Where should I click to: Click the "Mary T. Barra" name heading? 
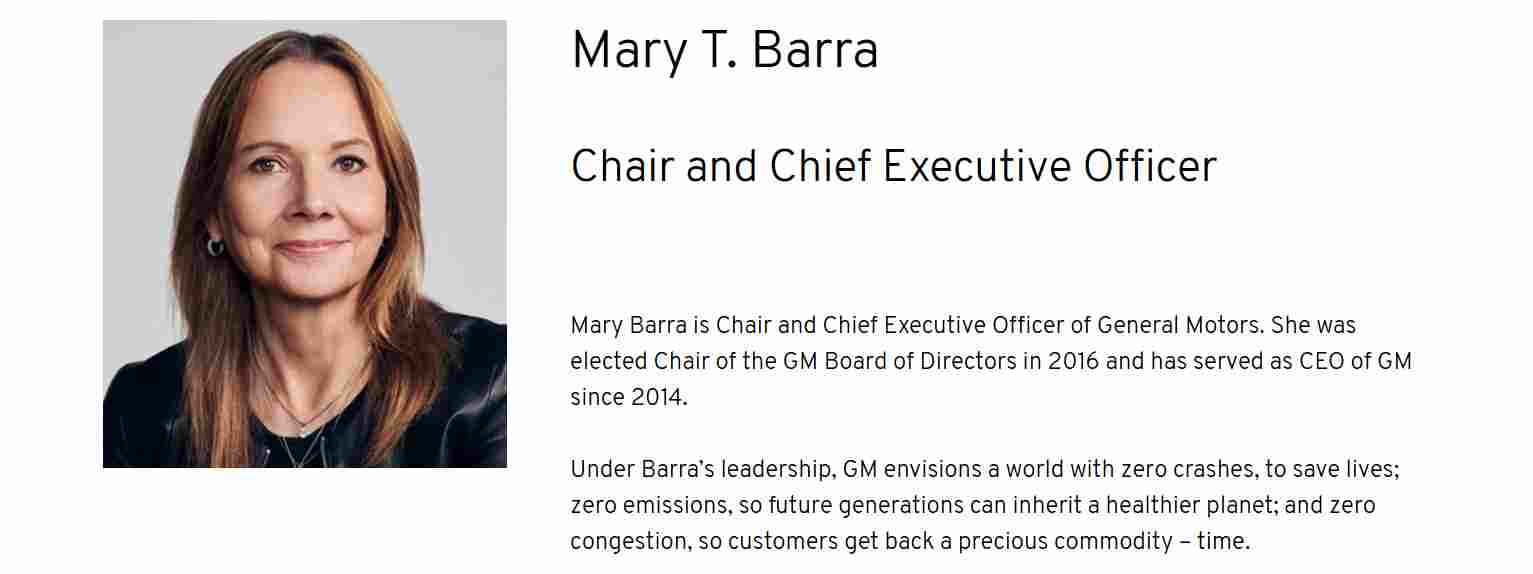724,50
